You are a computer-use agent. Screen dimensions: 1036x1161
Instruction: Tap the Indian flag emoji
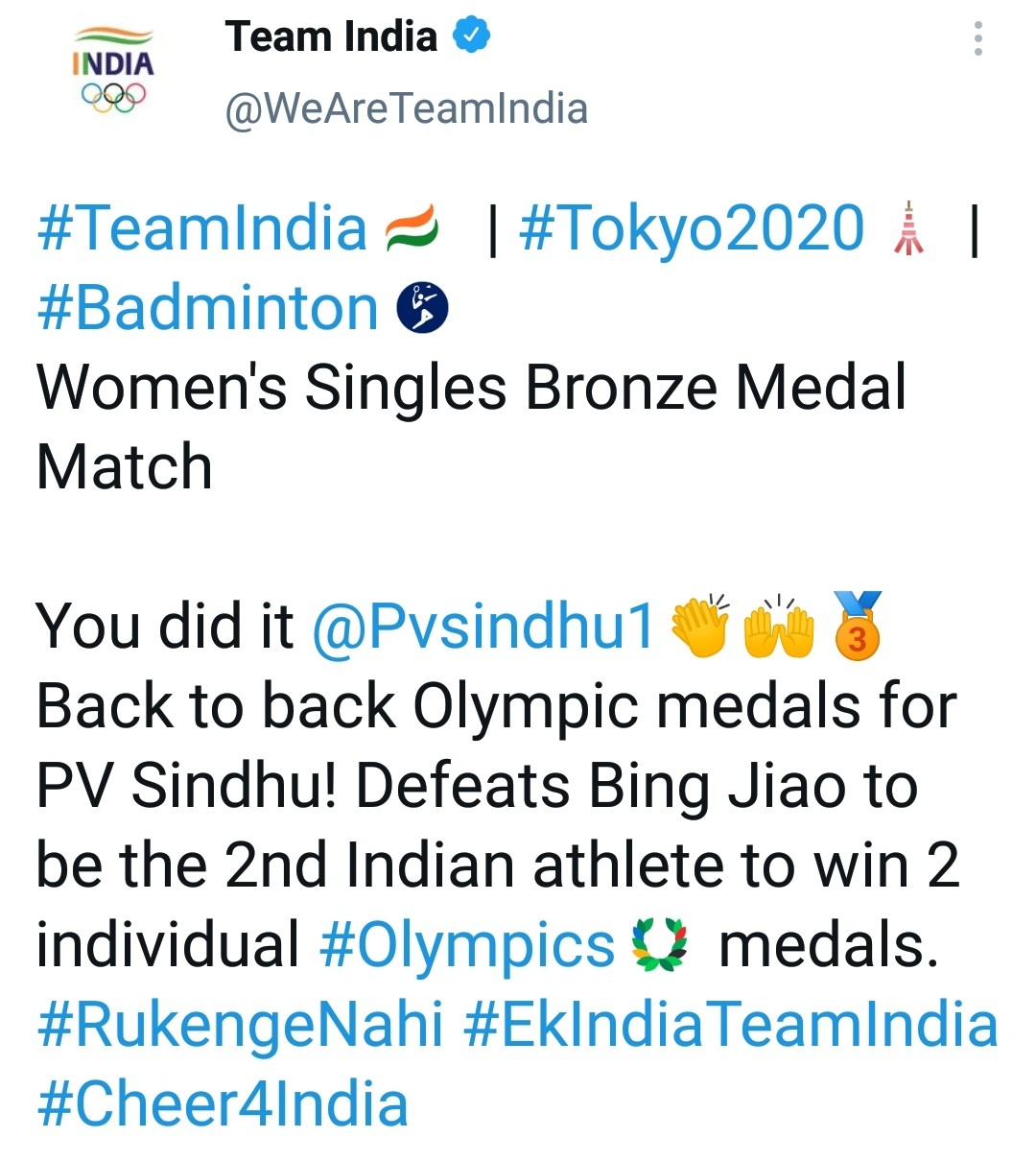point(412,229)
